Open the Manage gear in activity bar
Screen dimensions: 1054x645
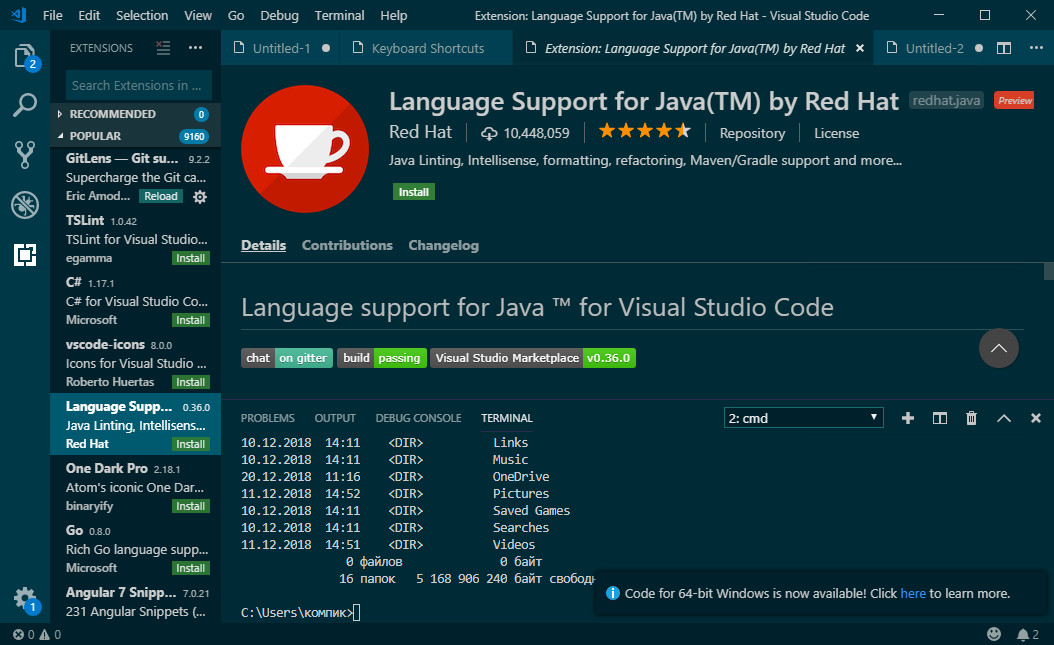(25, 598)
